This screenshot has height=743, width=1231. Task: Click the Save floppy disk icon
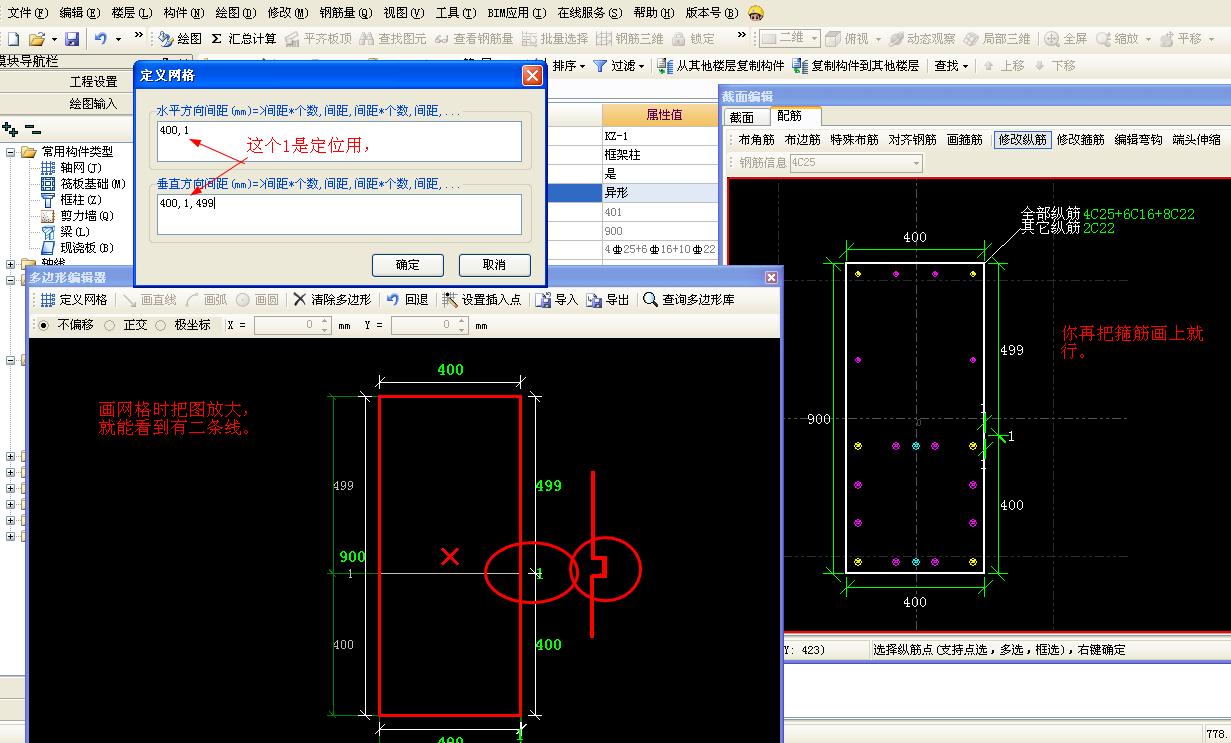72,39
